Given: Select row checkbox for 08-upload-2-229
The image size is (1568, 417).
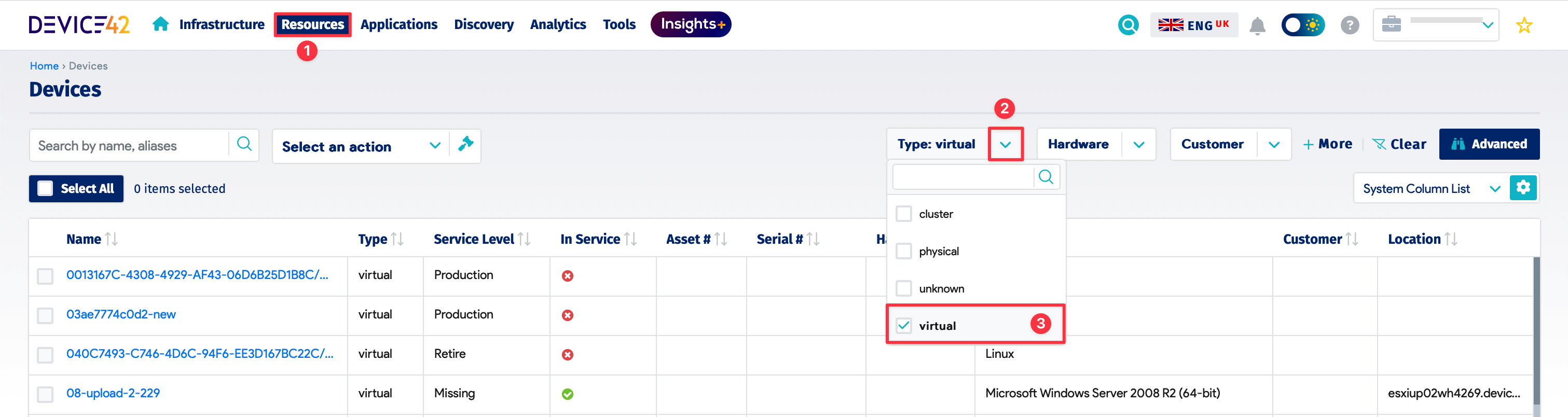Looking at the screenshot, I should click(x=45, y=395).
